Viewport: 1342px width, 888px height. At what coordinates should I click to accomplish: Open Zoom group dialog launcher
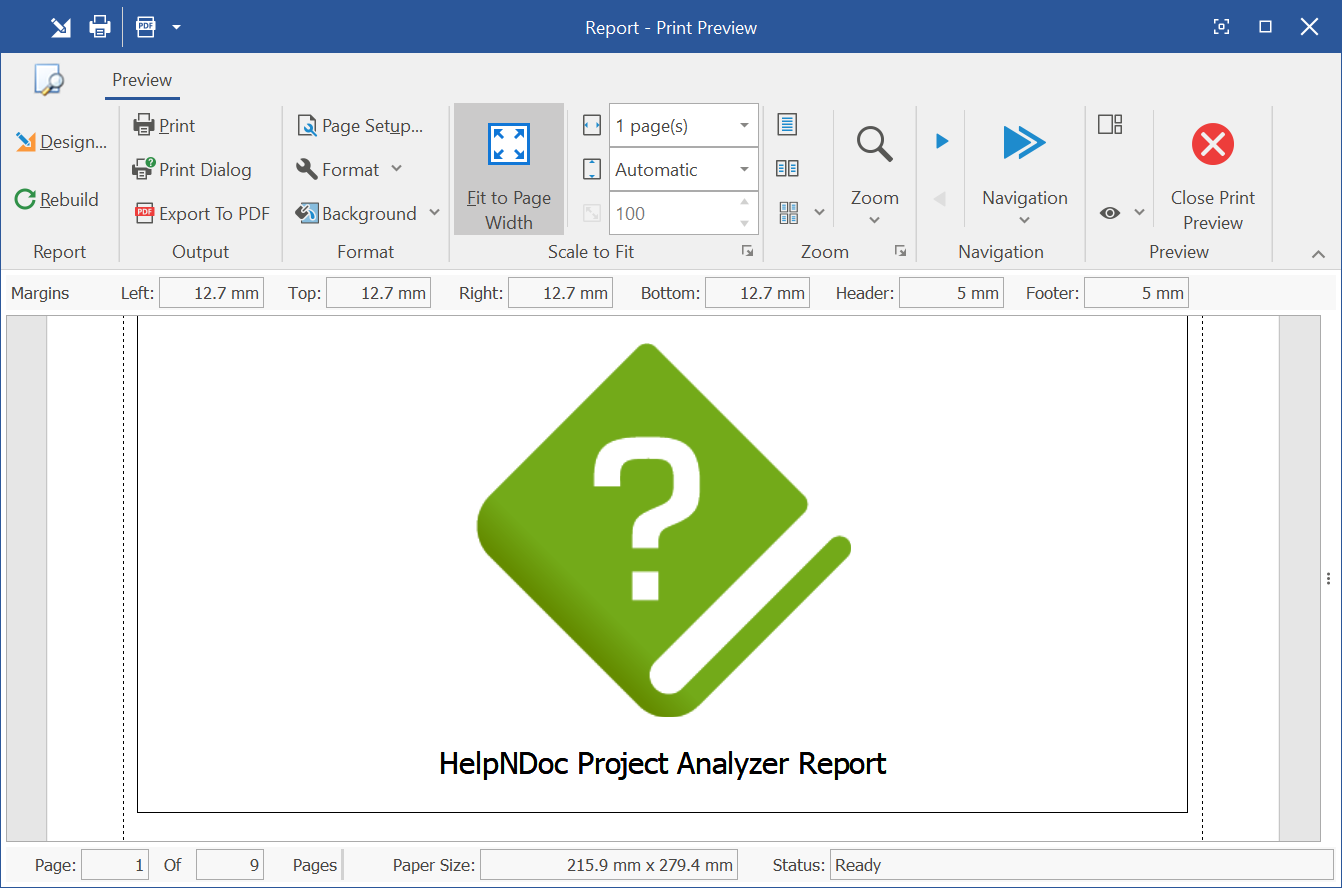[x=900, y=251]
